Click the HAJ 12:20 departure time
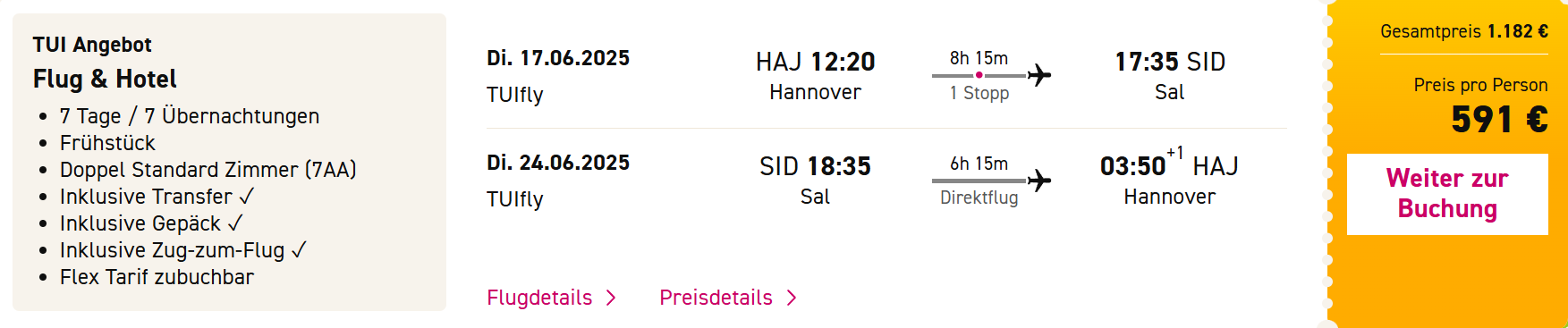 tap(815, 62)
